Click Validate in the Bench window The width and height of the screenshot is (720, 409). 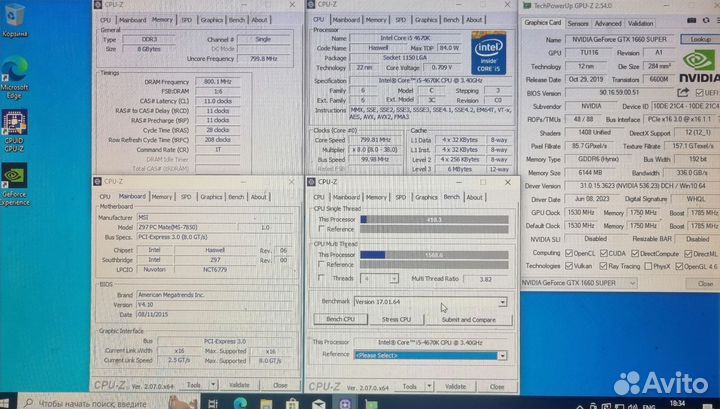click(x=456, y=387)
